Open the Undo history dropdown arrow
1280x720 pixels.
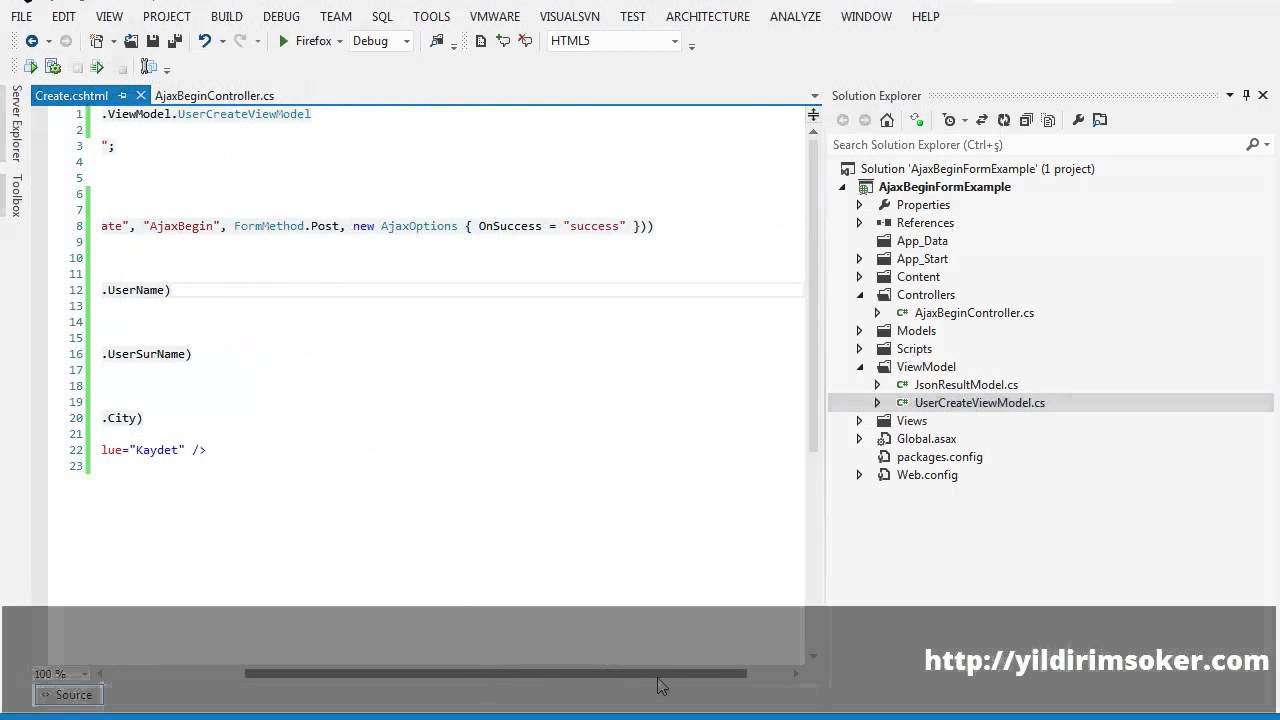tap(222, 42)
